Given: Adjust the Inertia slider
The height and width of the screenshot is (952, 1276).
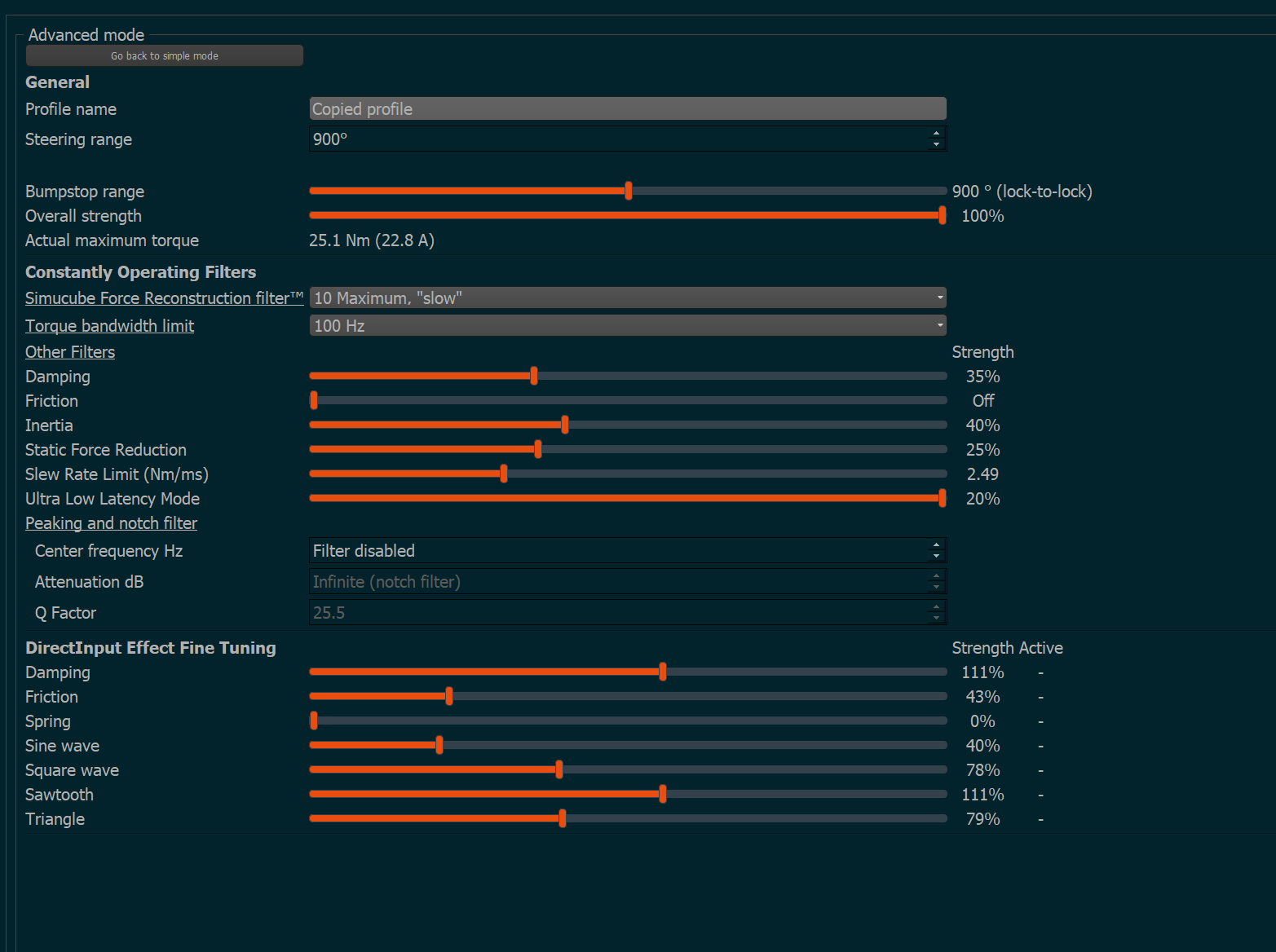Looking at the screenshot, I should click(628, 425).
